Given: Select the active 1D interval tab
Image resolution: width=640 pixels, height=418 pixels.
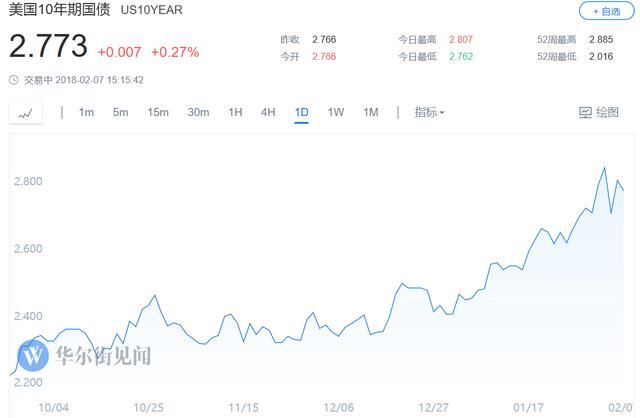Looking at the screenshot, I should (x=302, y=113).
